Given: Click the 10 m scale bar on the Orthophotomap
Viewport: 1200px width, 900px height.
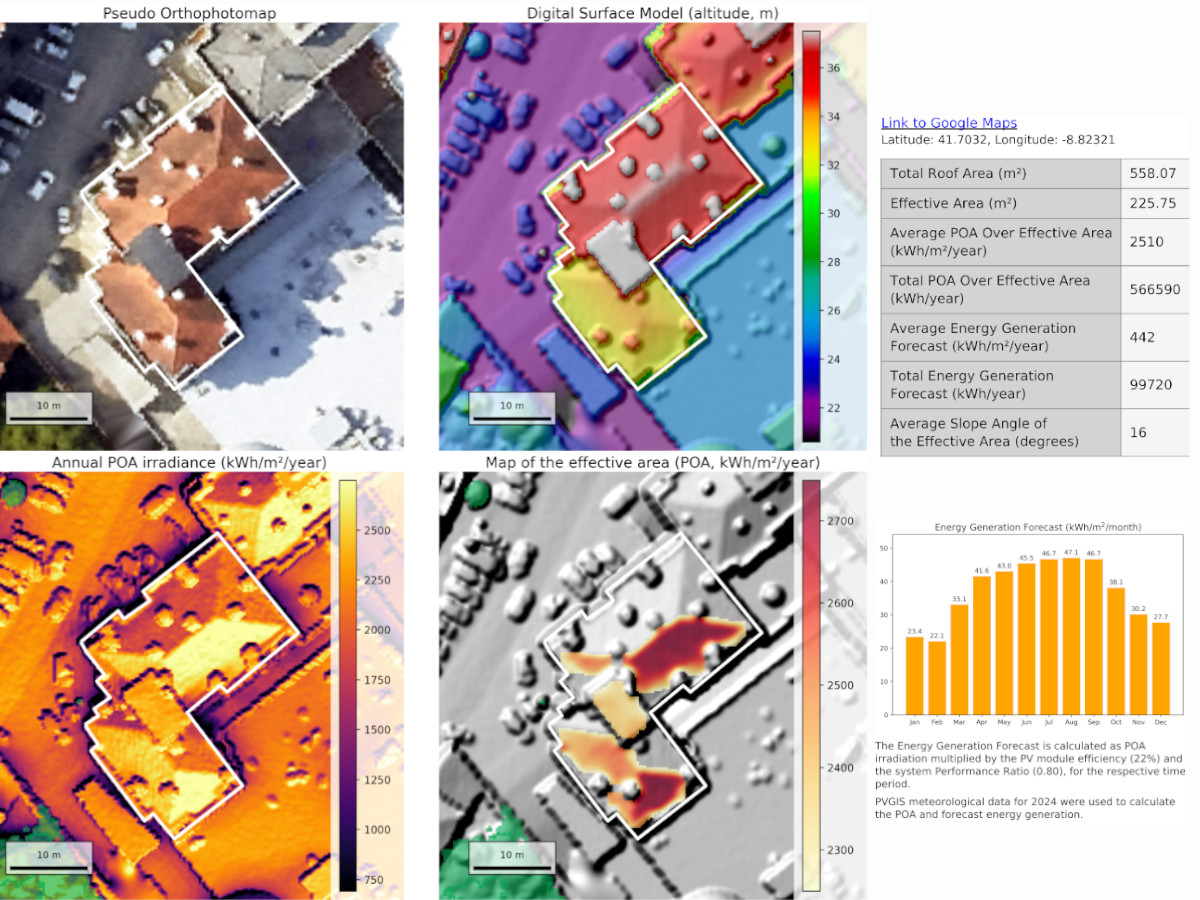Looking at the screenshot, I should pyautogui.click(x=50, y=408).
